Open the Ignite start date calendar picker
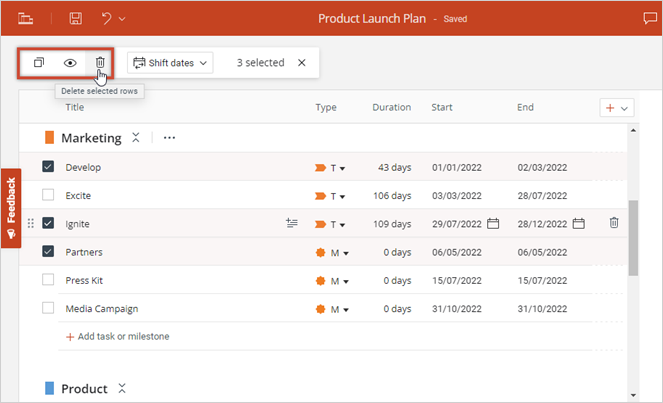663x403 pixels. click(x=493, y=223)
